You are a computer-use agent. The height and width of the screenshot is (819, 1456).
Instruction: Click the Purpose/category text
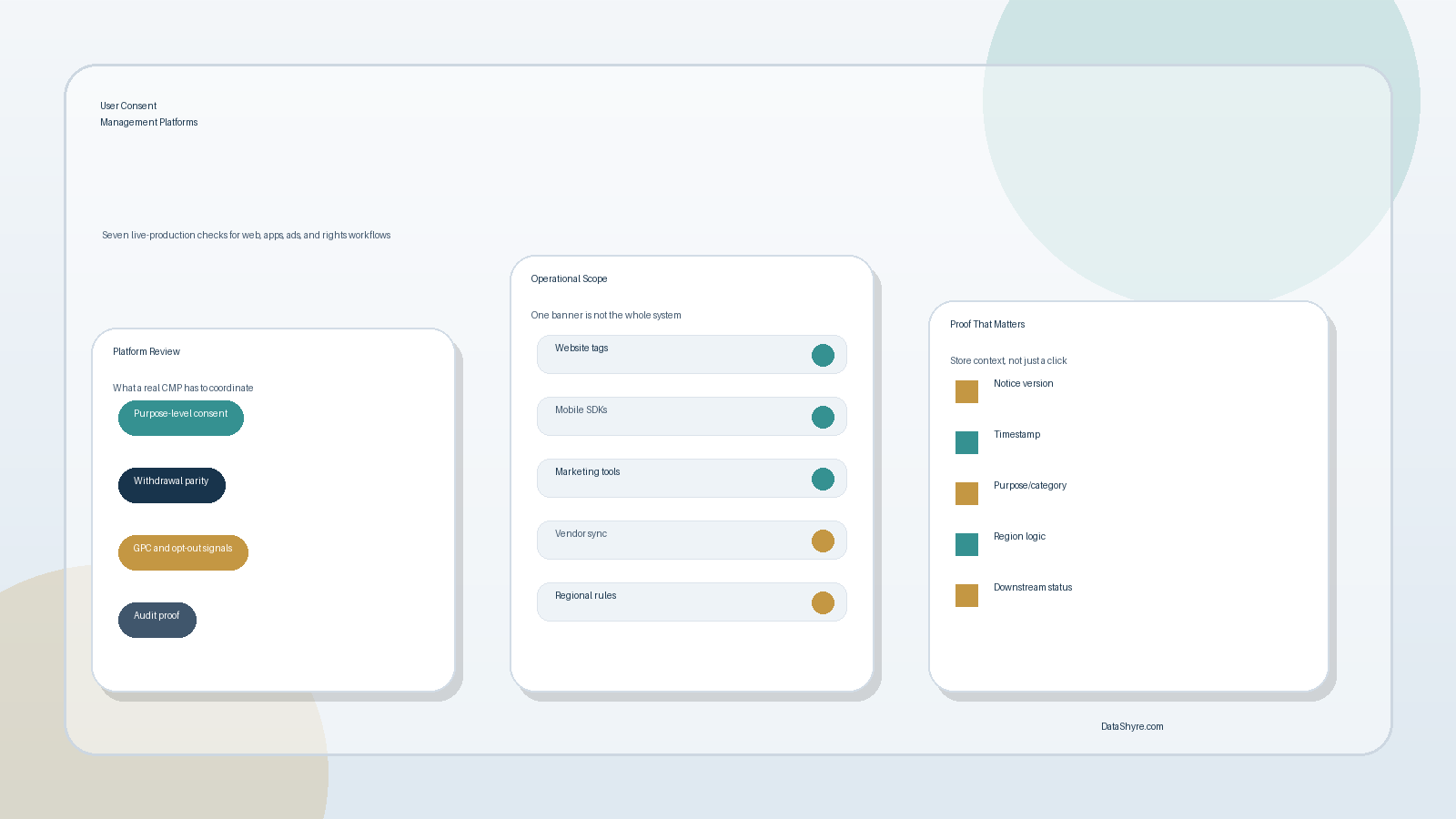(x=1030, y=485)
